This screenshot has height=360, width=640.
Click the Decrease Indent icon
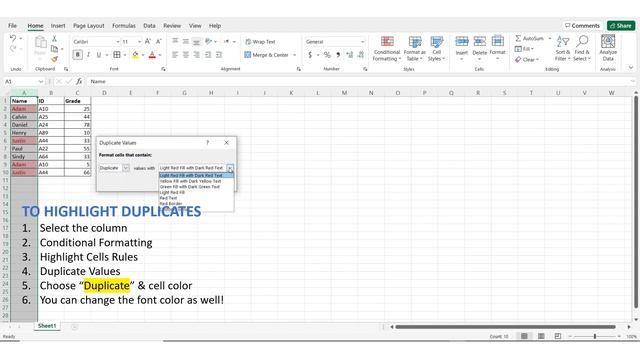[x=208, y=55]
